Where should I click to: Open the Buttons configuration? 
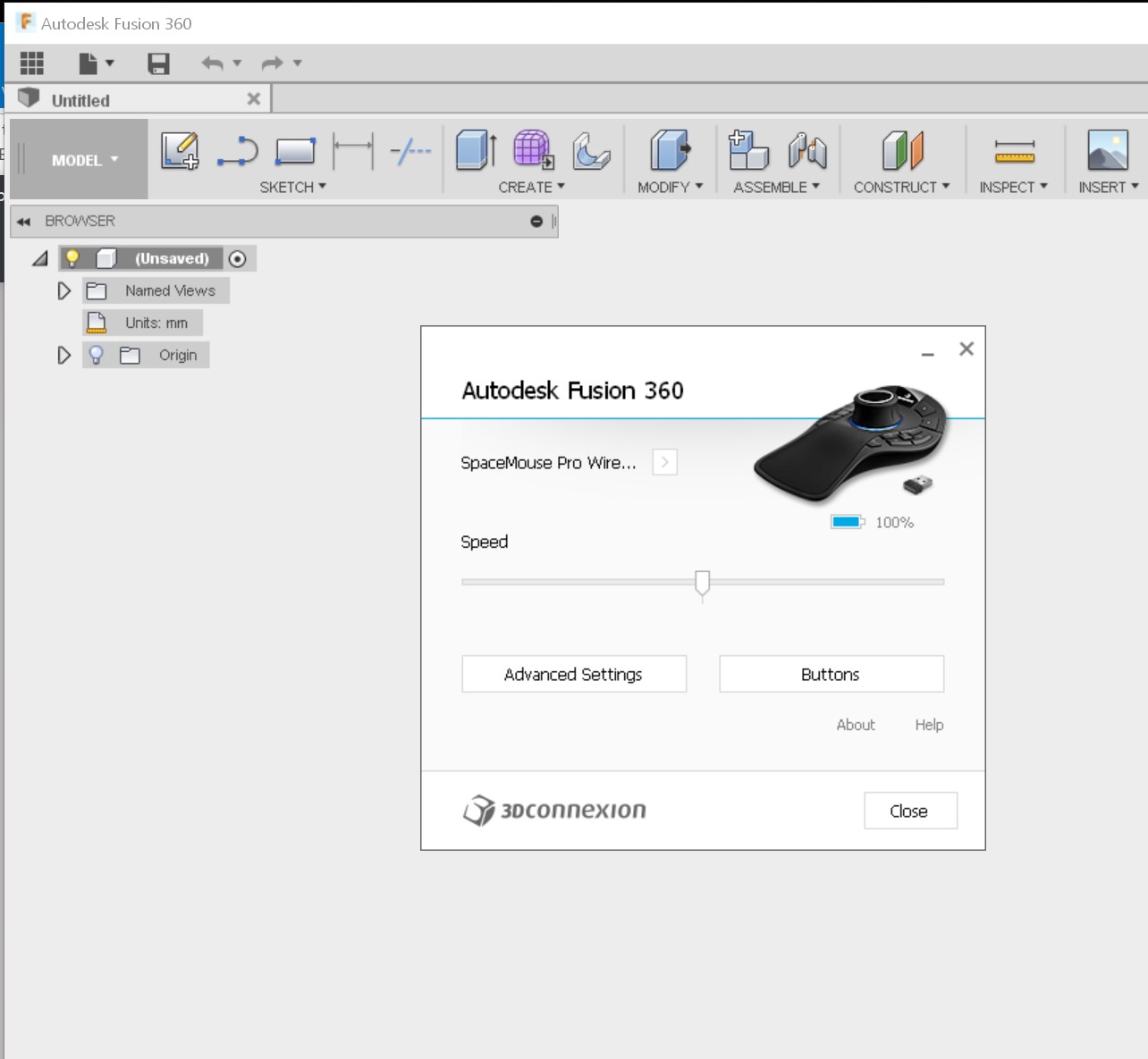[x=831, y=674]
